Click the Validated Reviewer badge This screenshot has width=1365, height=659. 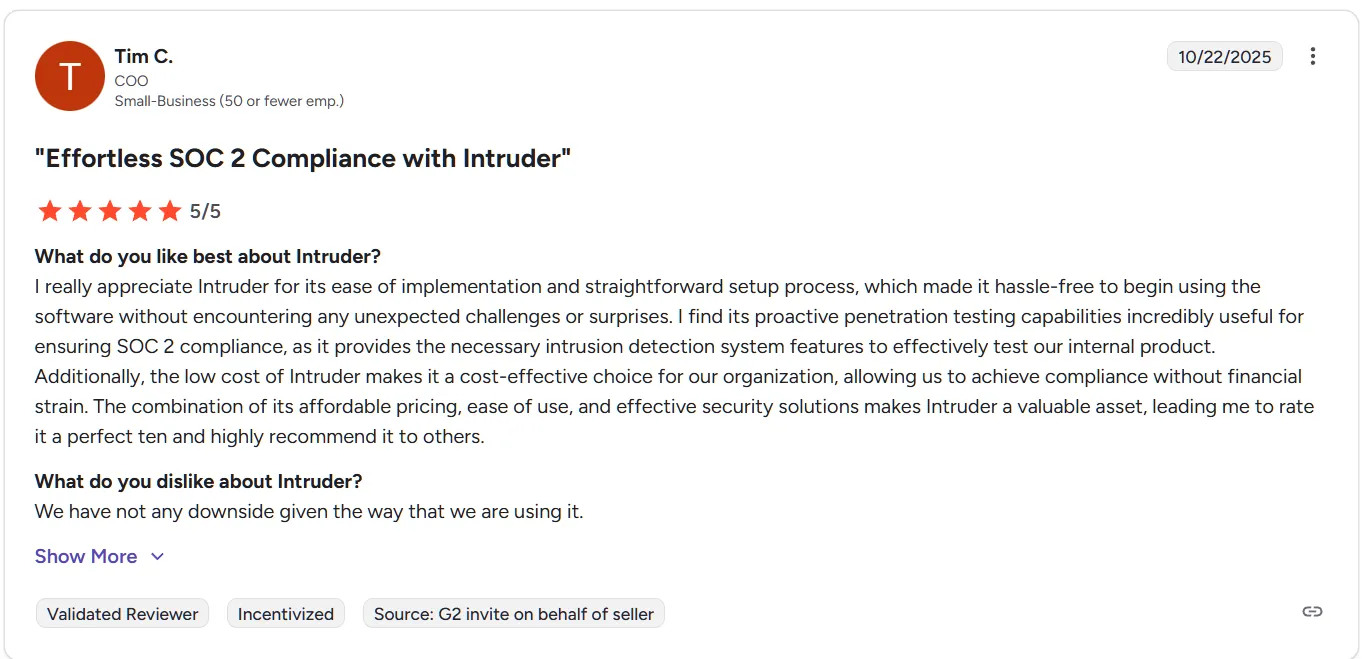(121, 613)
